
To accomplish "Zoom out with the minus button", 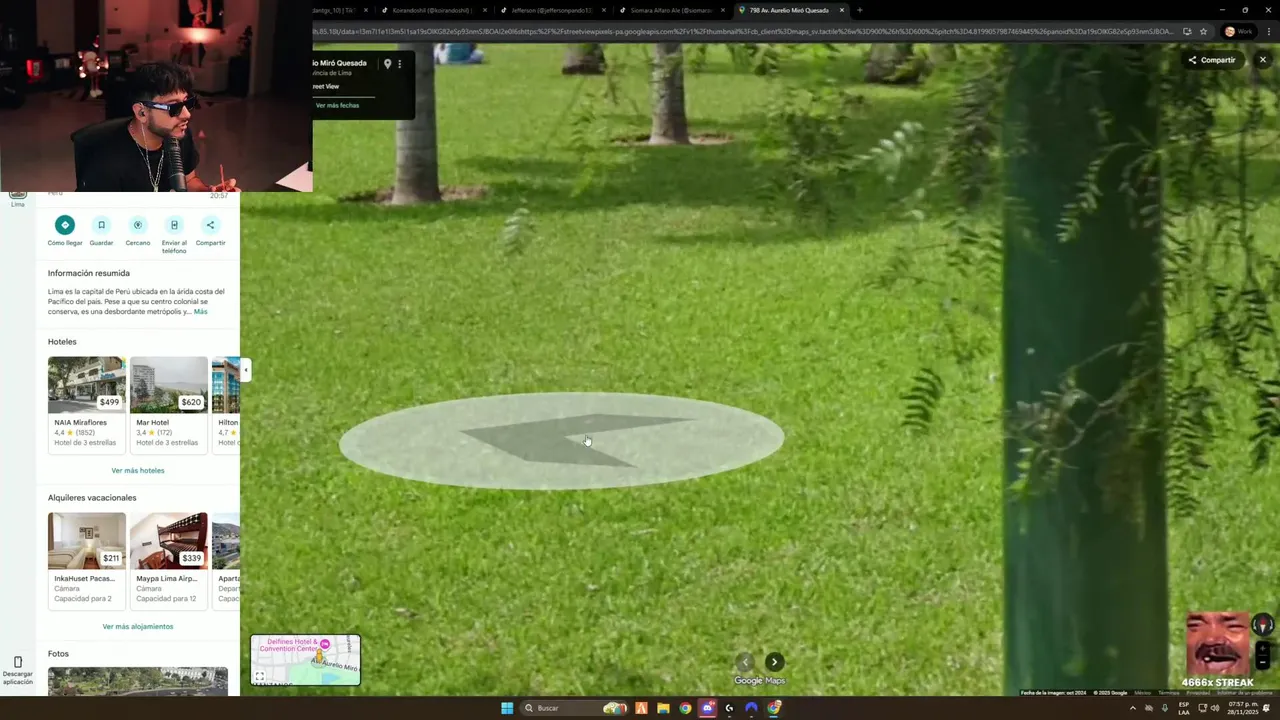I will click(x=1263, y=662).
